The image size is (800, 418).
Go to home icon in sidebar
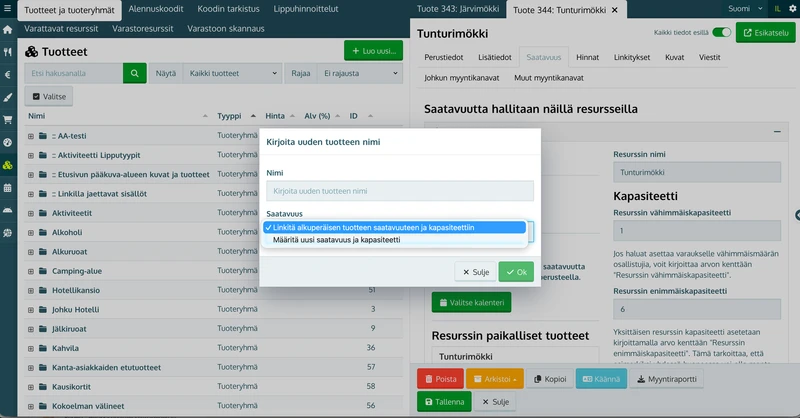coord(8,30)
